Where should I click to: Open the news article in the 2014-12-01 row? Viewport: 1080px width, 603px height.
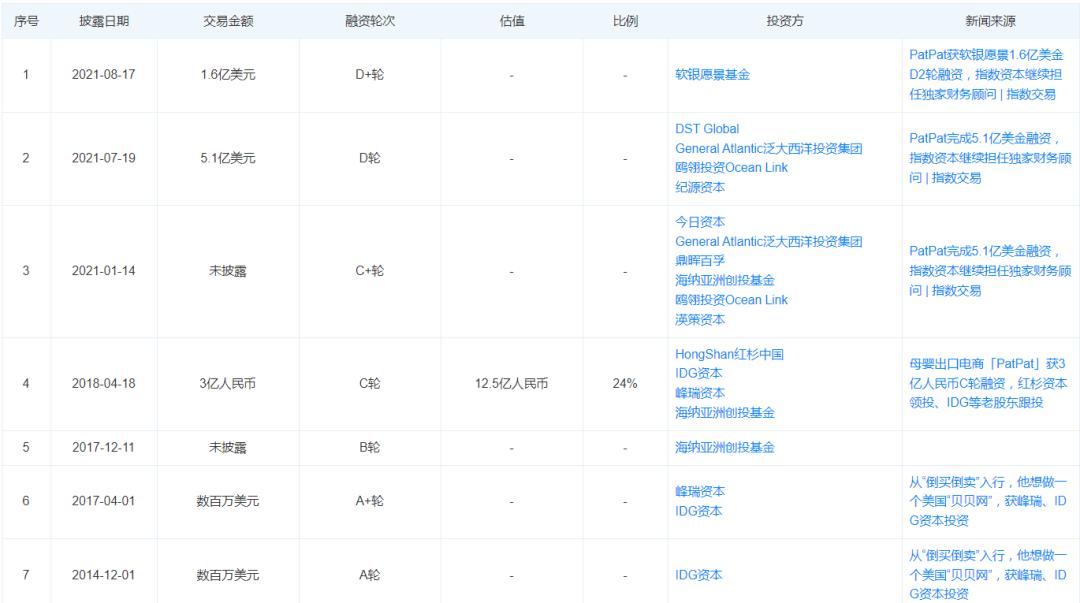[986, 574]
